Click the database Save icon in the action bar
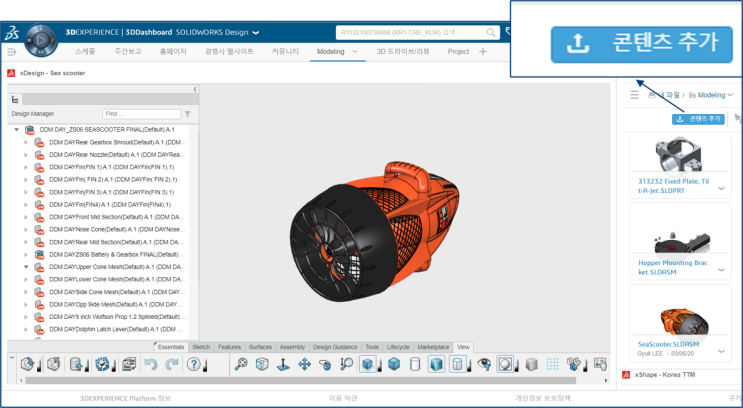The height and width of the screenshot is (408, 743). pyautogui.click(x=76, y=364)
